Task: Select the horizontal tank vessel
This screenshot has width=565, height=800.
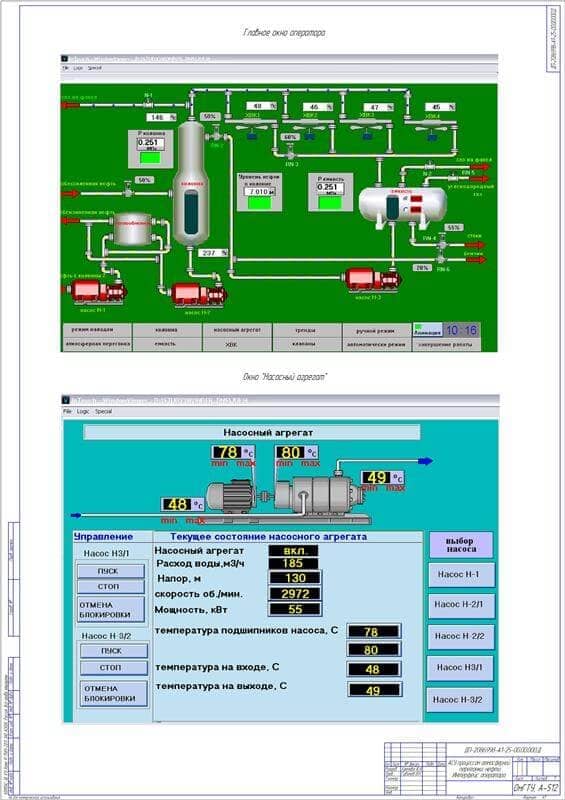Action: [x=402, y=206]
